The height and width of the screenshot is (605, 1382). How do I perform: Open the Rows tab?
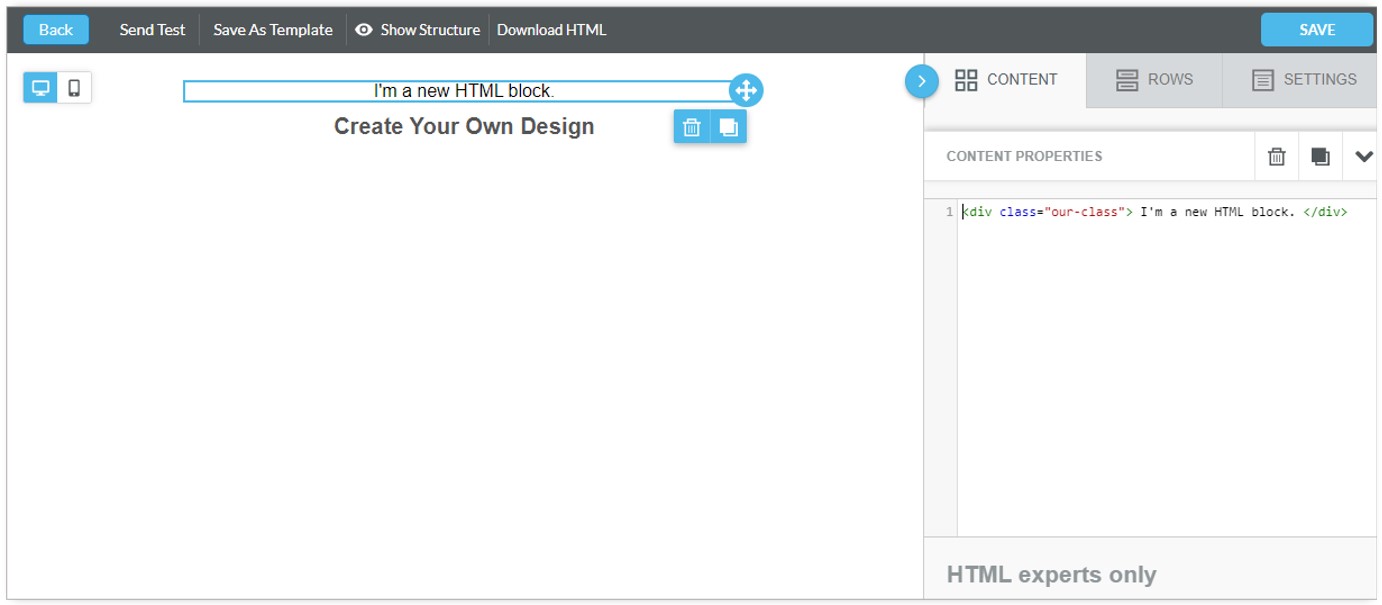[x=1154, y=80]
